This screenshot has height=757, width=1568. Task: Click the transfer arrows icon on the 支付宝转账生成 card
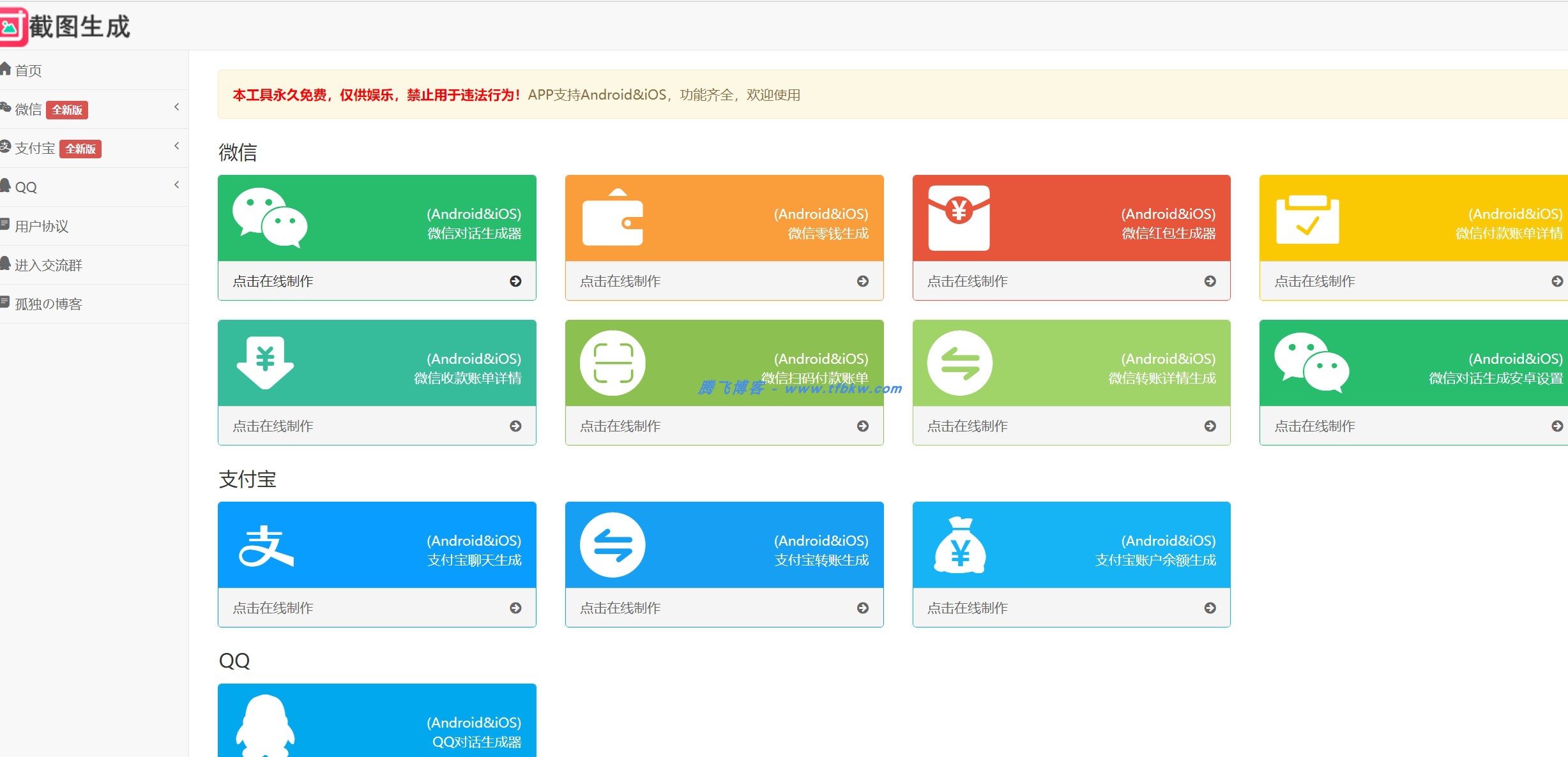(x=613, y=545)
